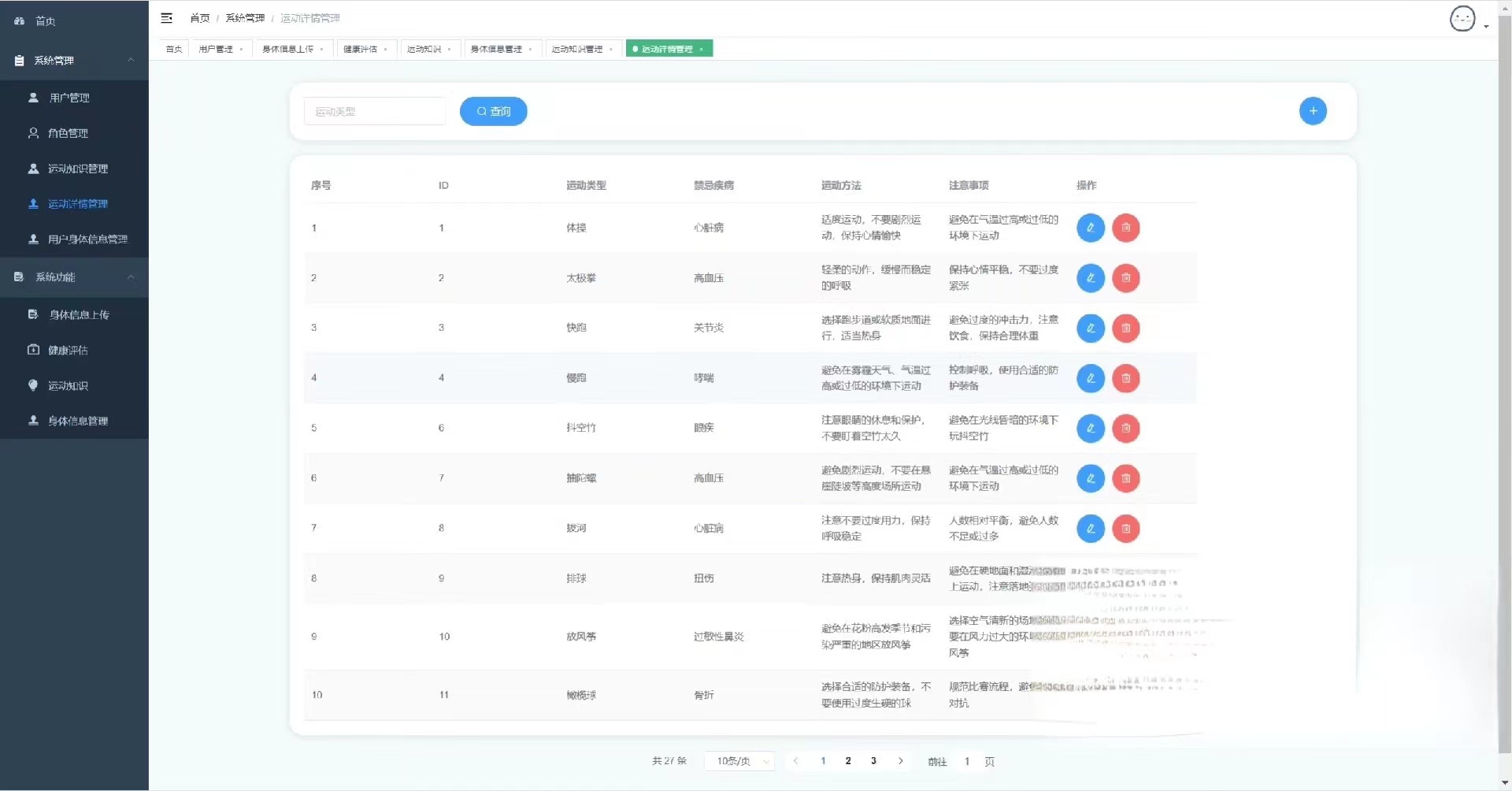Collapse the 系统功能 sidebar section
Viewport: 1512px width, 791px height.
coord(74,277)
